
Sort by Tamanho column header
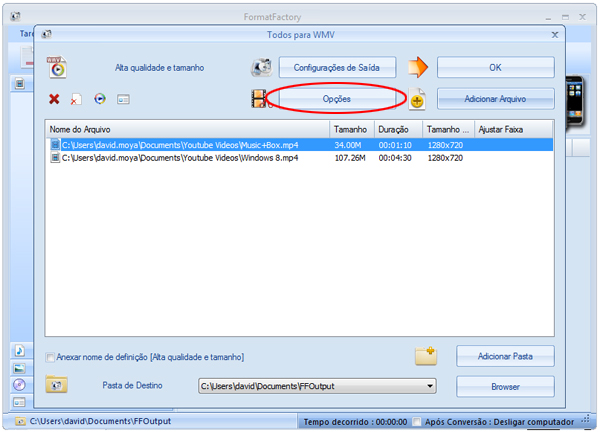[x=351, y=130]
